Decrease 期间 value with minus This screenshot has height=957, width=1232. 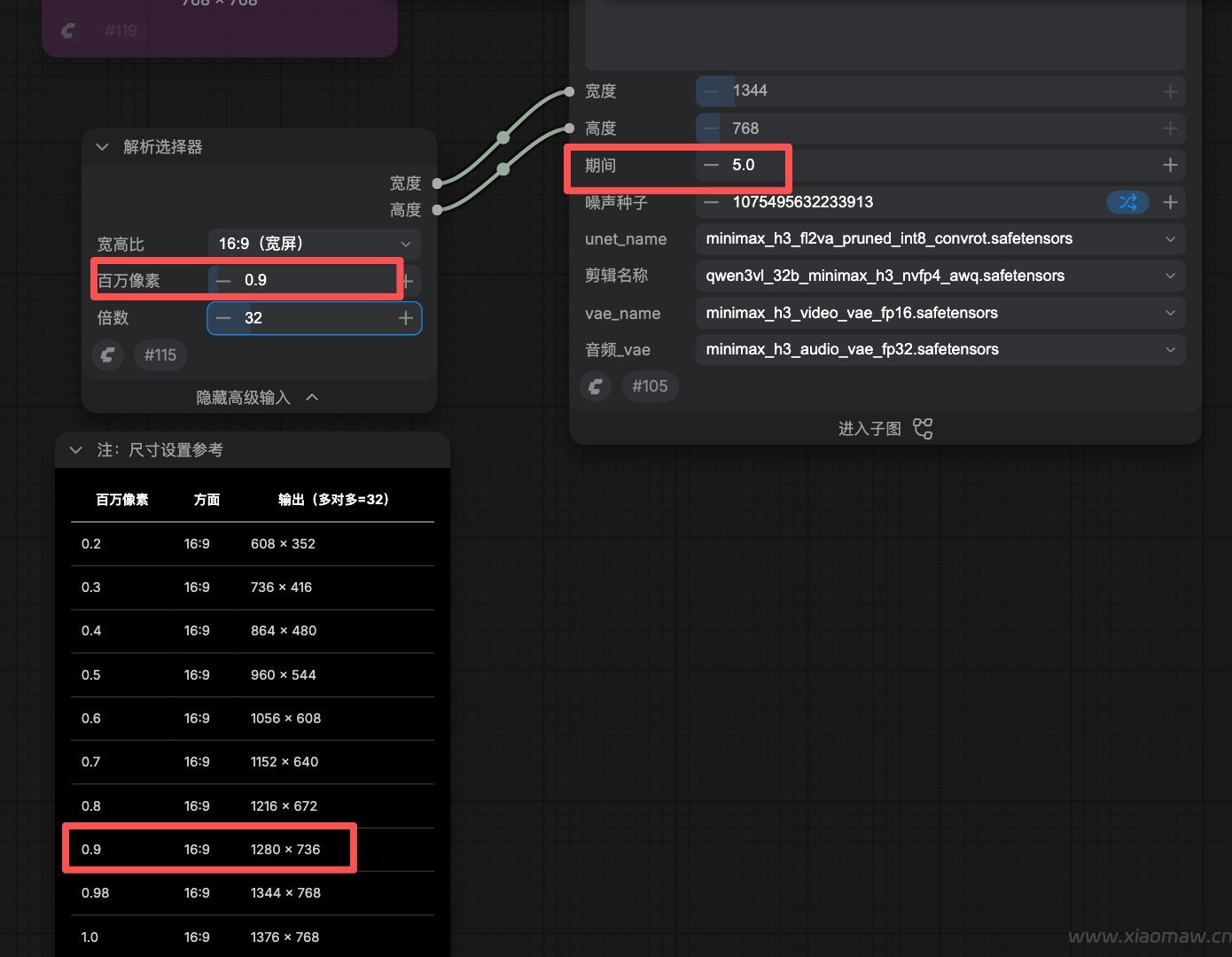711,165
